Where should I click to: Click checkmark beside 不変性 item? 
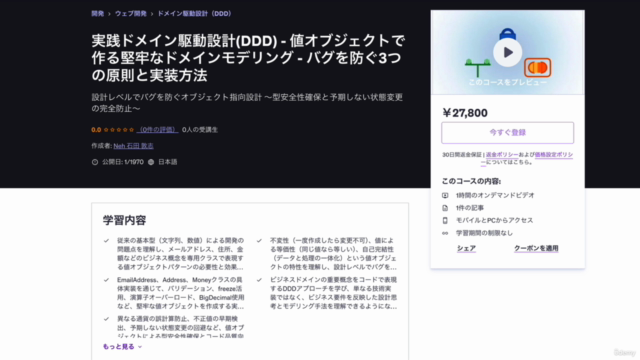pos(259,241)
